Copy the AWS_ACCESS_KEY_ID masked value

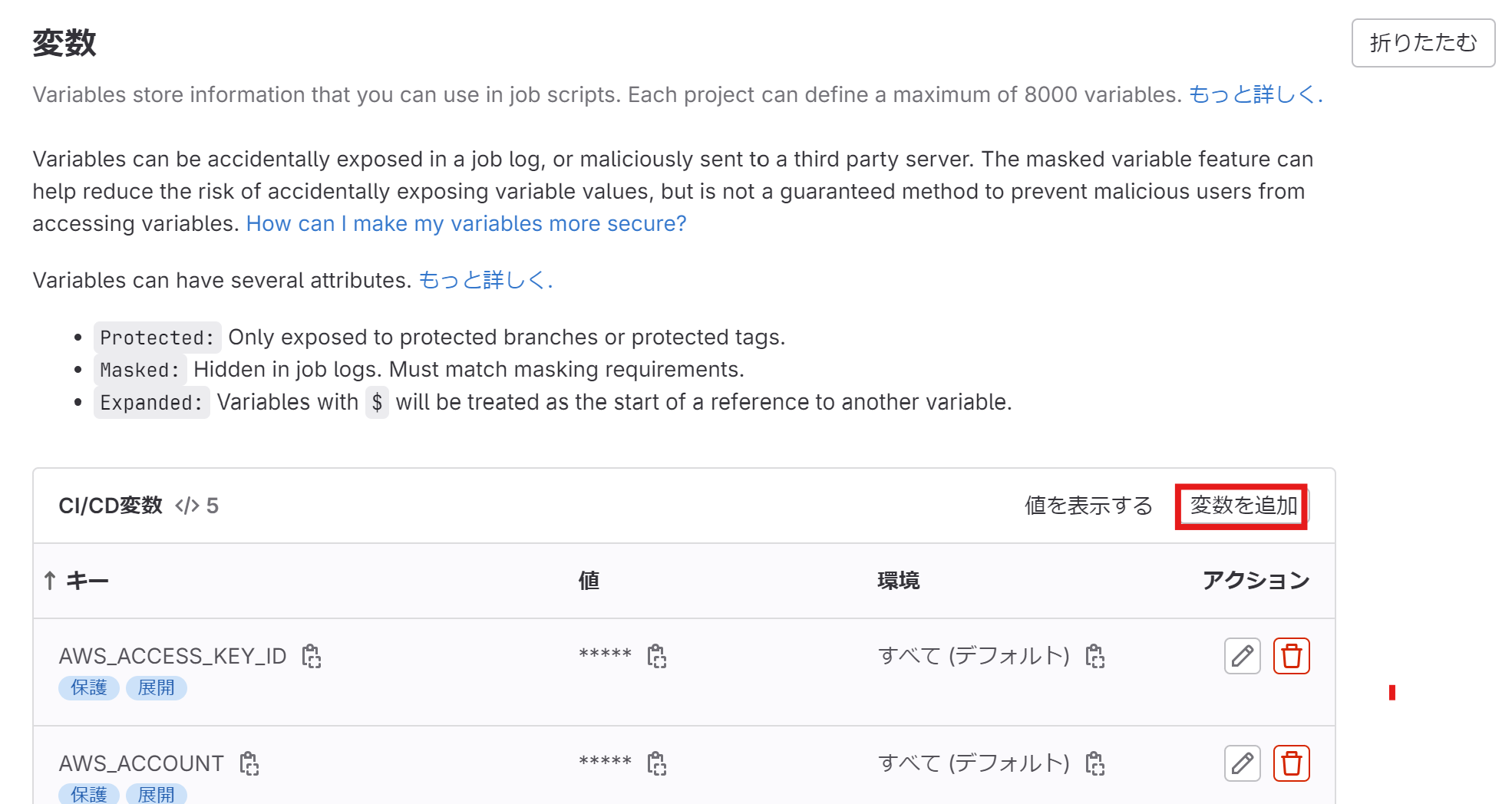tap(656, 656)
